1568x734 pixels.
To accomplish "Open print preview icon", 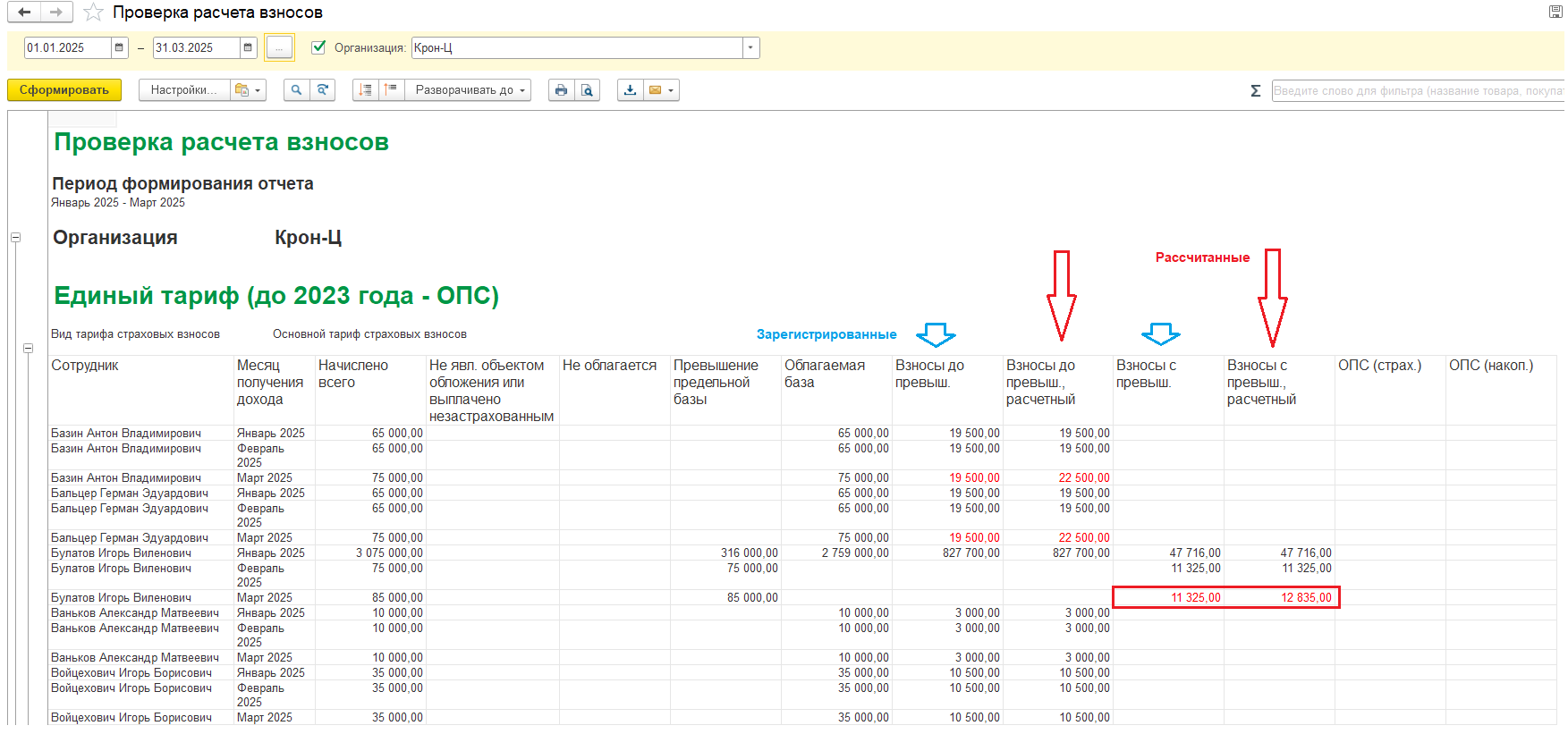I will [x=587, y=90].
